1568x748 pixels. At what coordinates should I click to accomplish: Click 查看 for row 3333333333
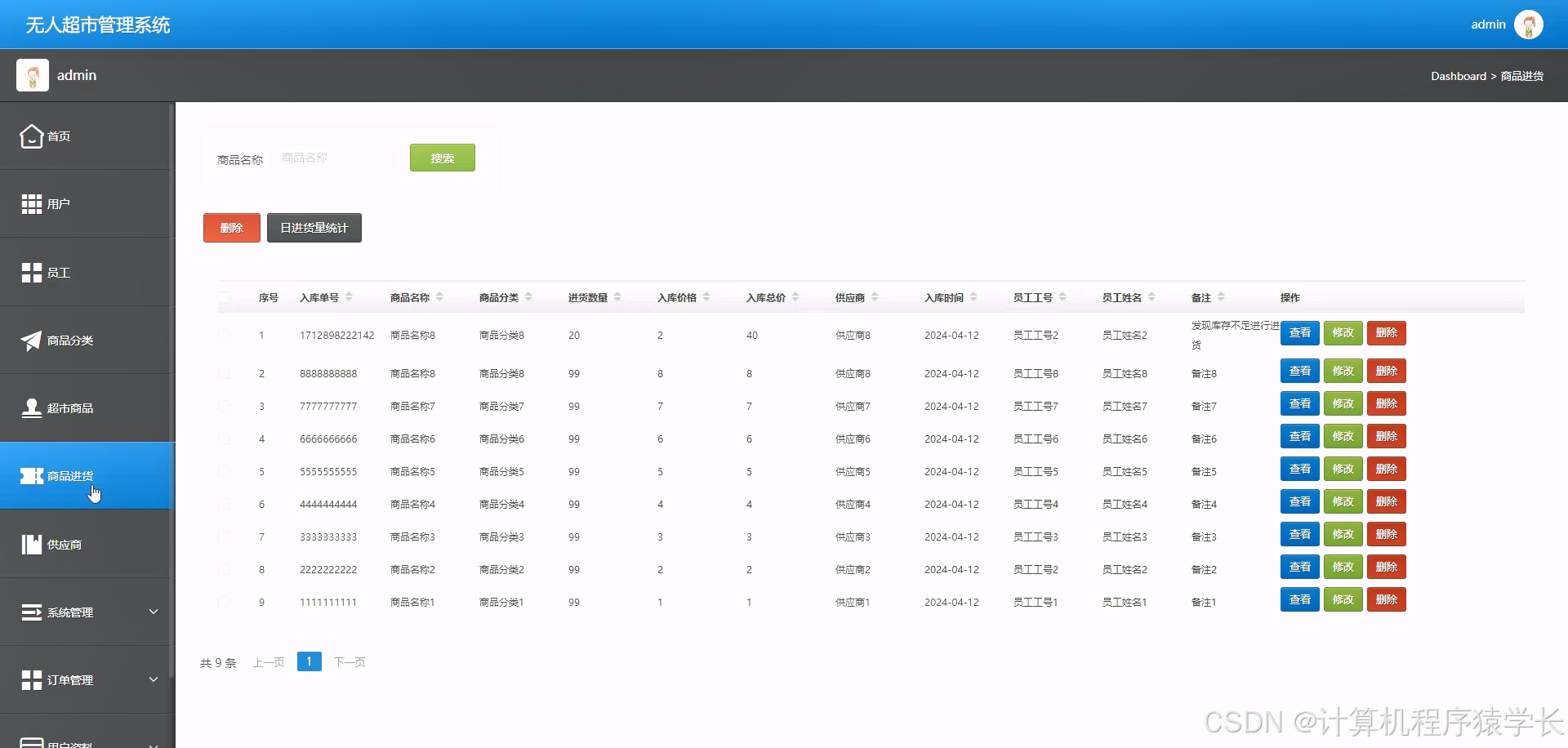(x=1300, y=534)
